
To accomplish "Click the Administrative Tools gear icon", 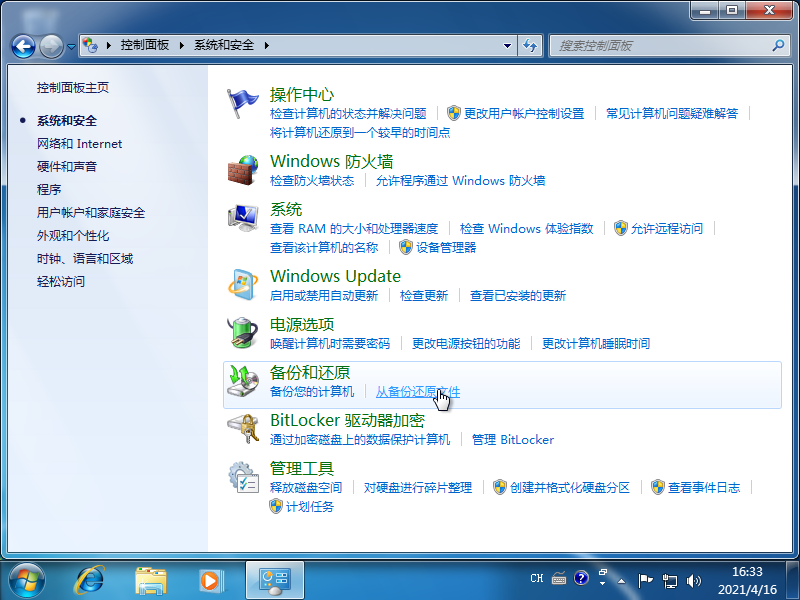I will pos(243,477).
